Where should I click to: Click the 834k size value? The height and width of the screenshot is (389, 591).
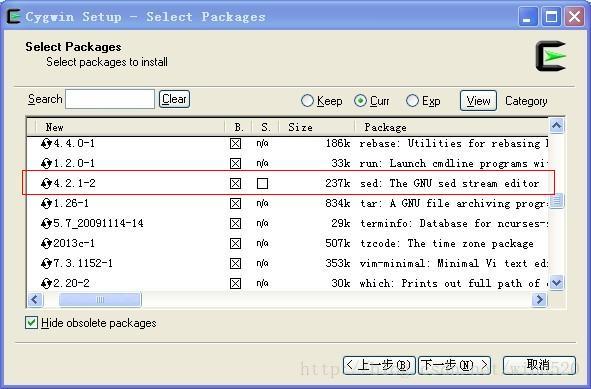(338, 204)
